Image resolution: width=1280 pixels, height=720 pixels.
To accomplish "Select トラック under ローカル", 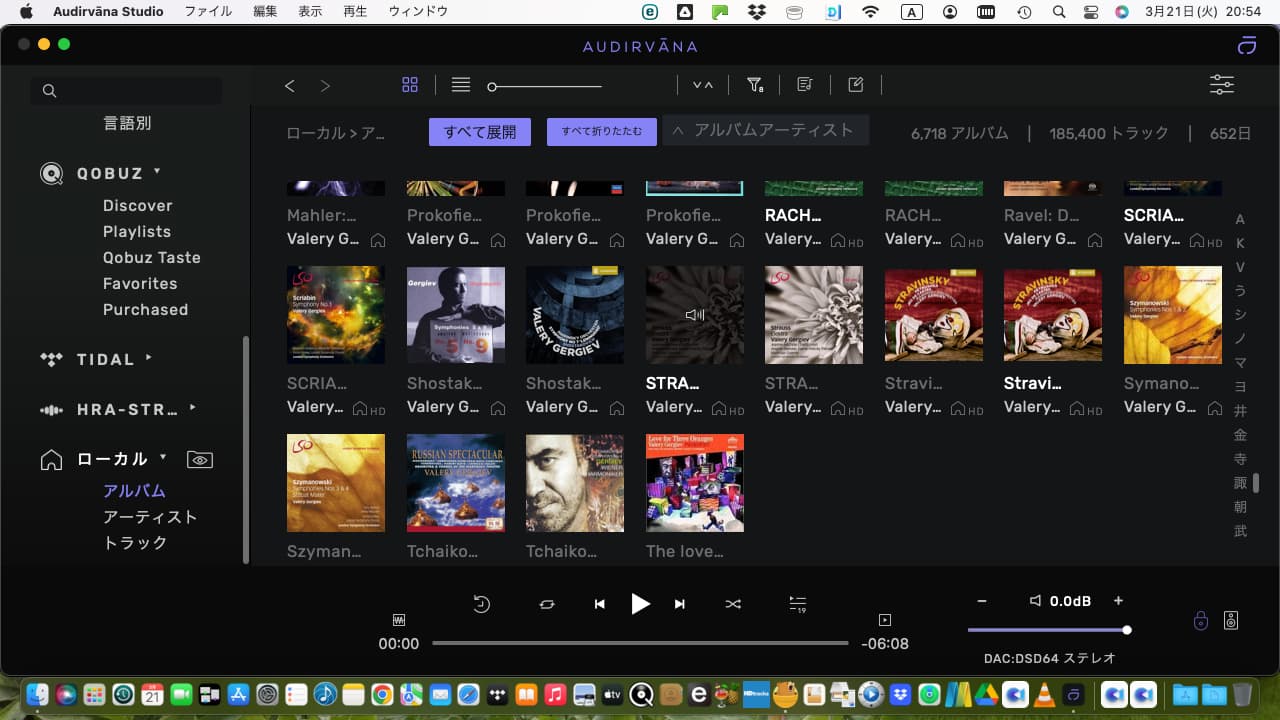I will (135, 543).
